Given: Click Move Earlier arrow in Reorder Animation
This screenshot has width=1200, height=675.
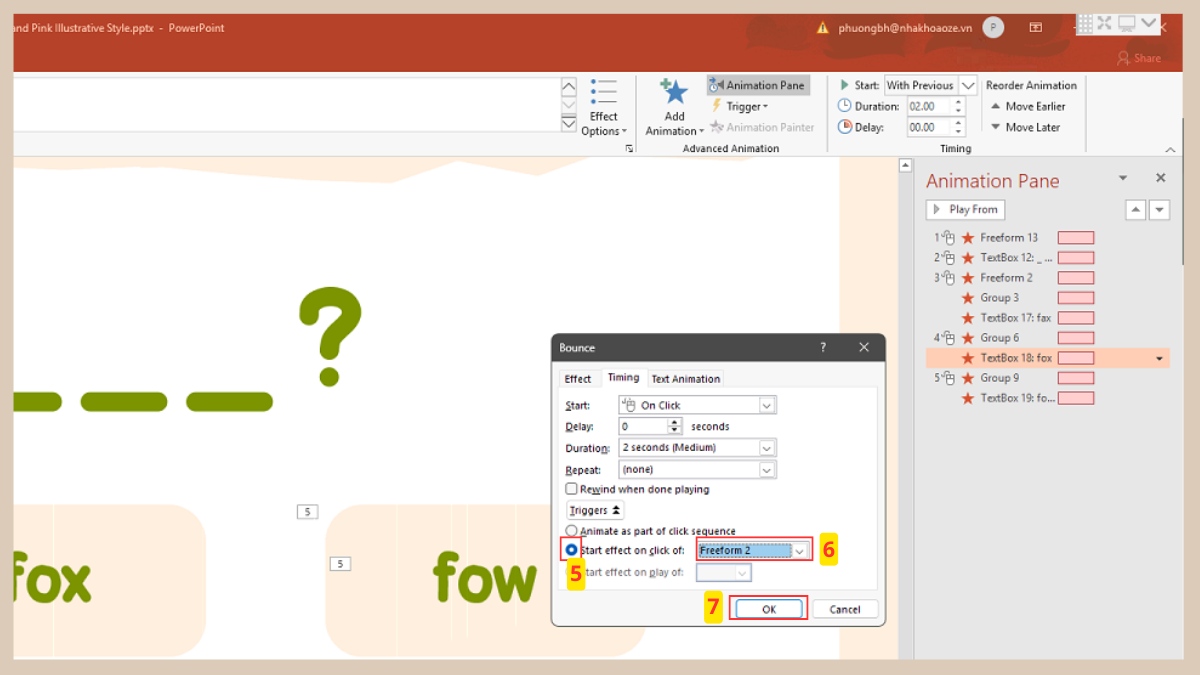Looking at the screenshot, I should tap(996, 106).
